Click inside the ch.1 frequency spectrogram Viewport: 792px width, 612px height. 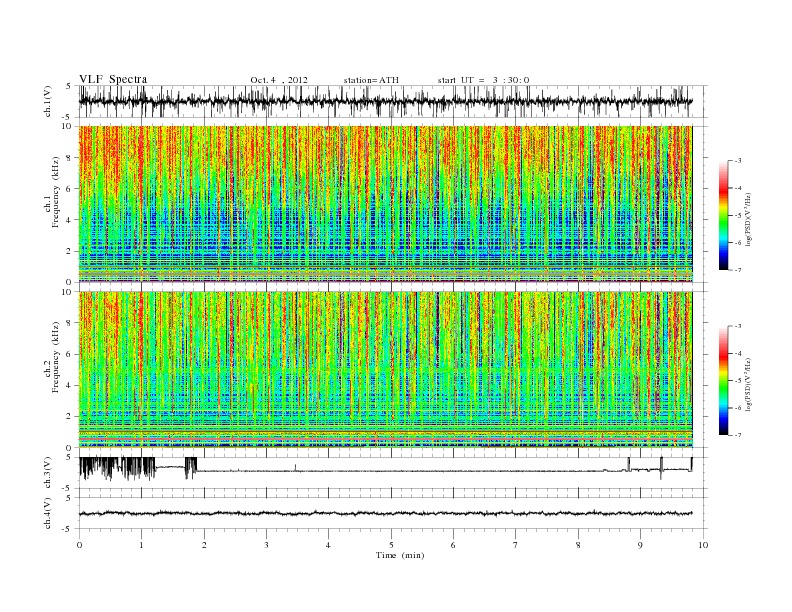click(x=385, y=204)
